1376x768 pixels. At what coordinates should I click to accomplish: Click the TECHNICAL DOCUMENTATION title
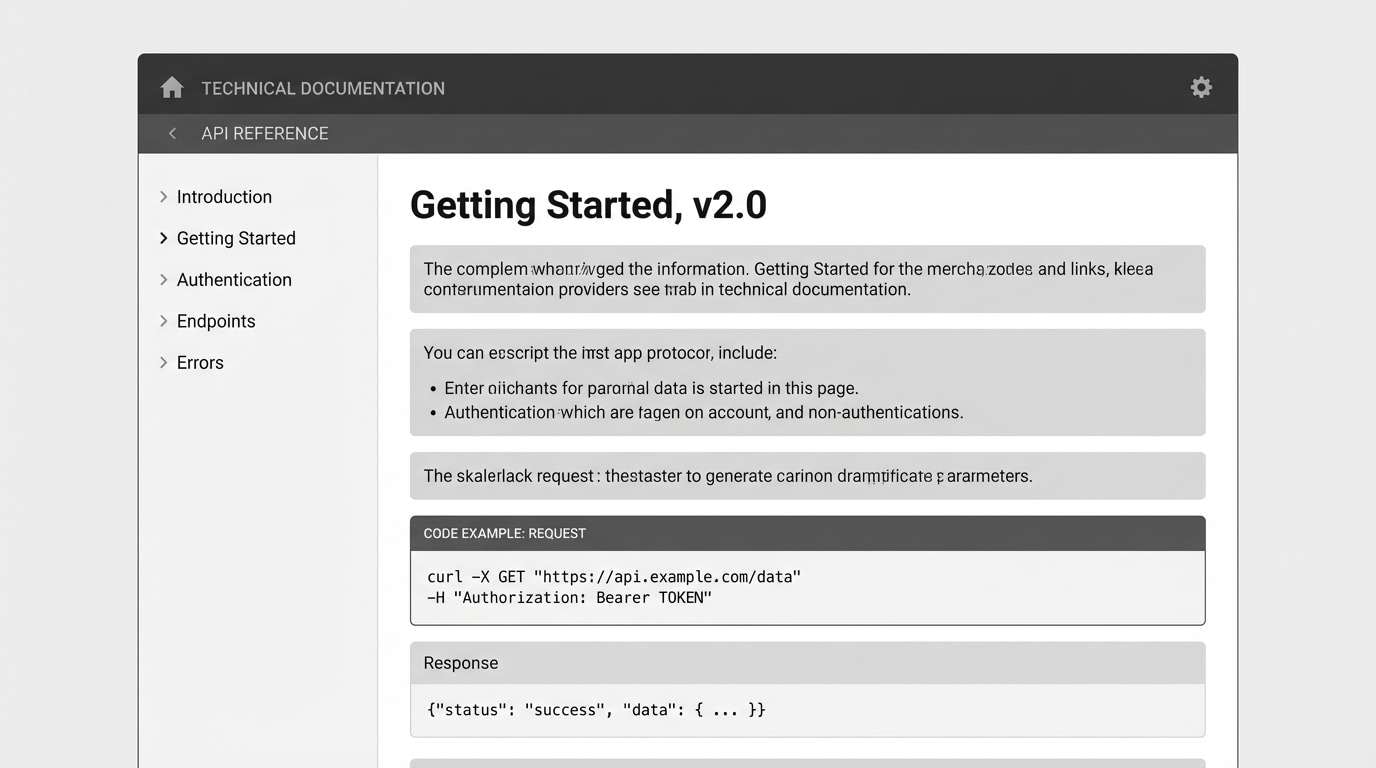[322, 88]
